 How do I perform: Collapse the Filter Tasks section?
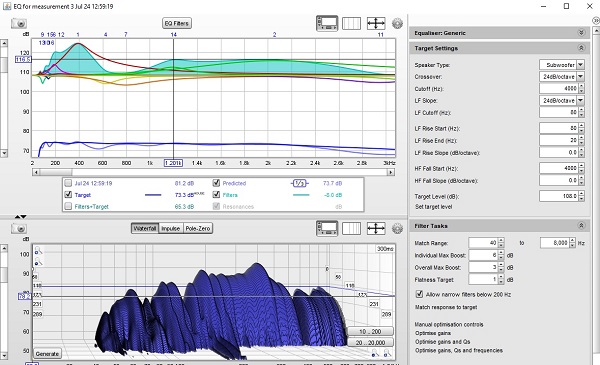(581, 226)
